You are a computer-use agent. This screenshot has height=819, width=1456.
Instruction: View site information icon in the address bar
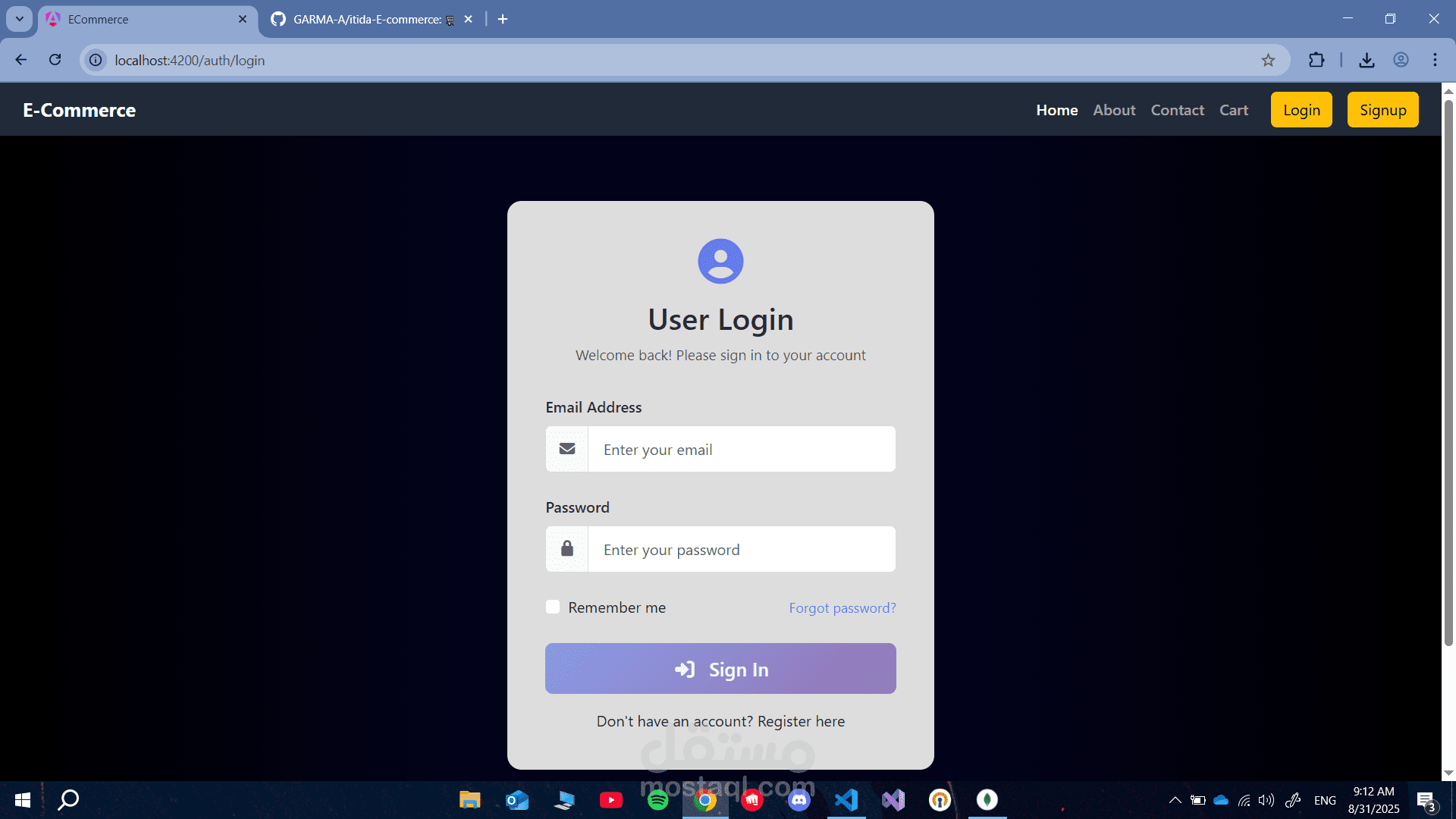coord(96,60)
